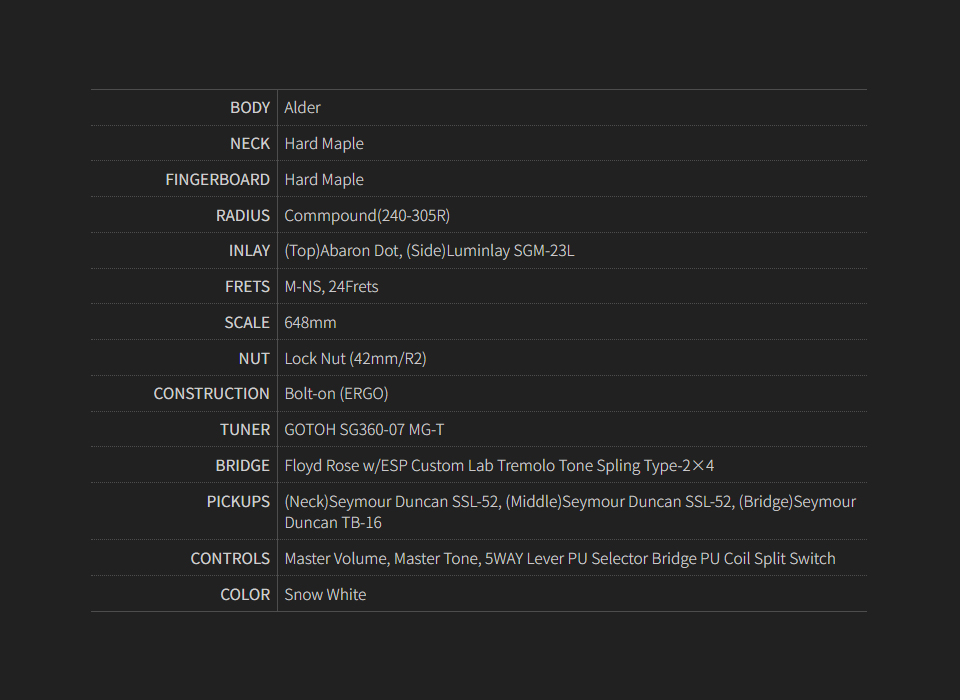Viewport: 960px width, 700px height.
Task: Select the Snow White color value
Action: [x=325, y=595]
